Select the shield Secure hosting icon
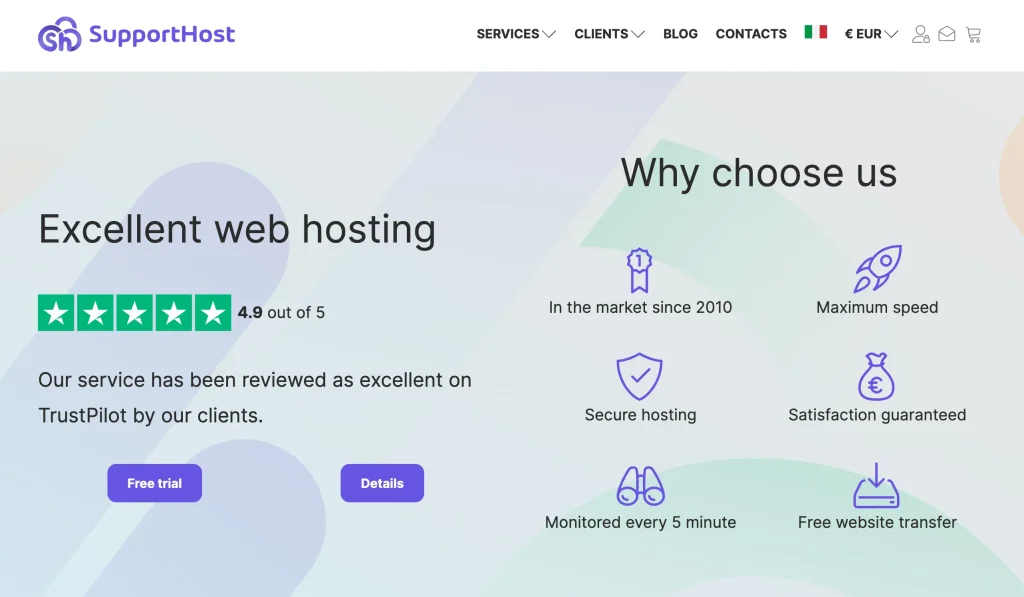The width and height of the screenshot is (1024, 597). pos(640,375)
